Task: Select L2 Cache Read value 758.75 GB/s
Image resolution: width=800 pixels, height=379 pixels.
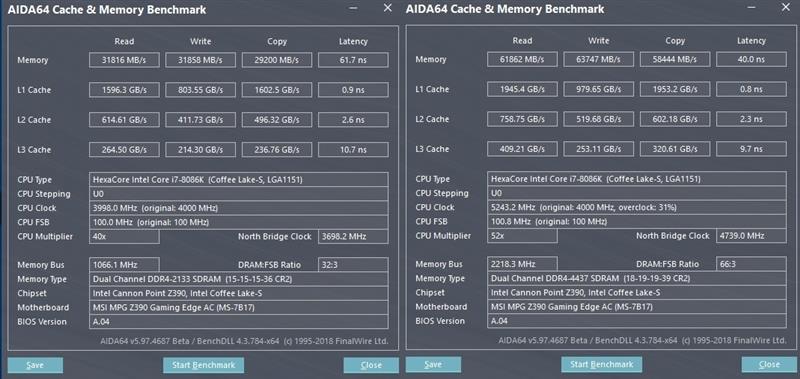Action: (522, 119)
